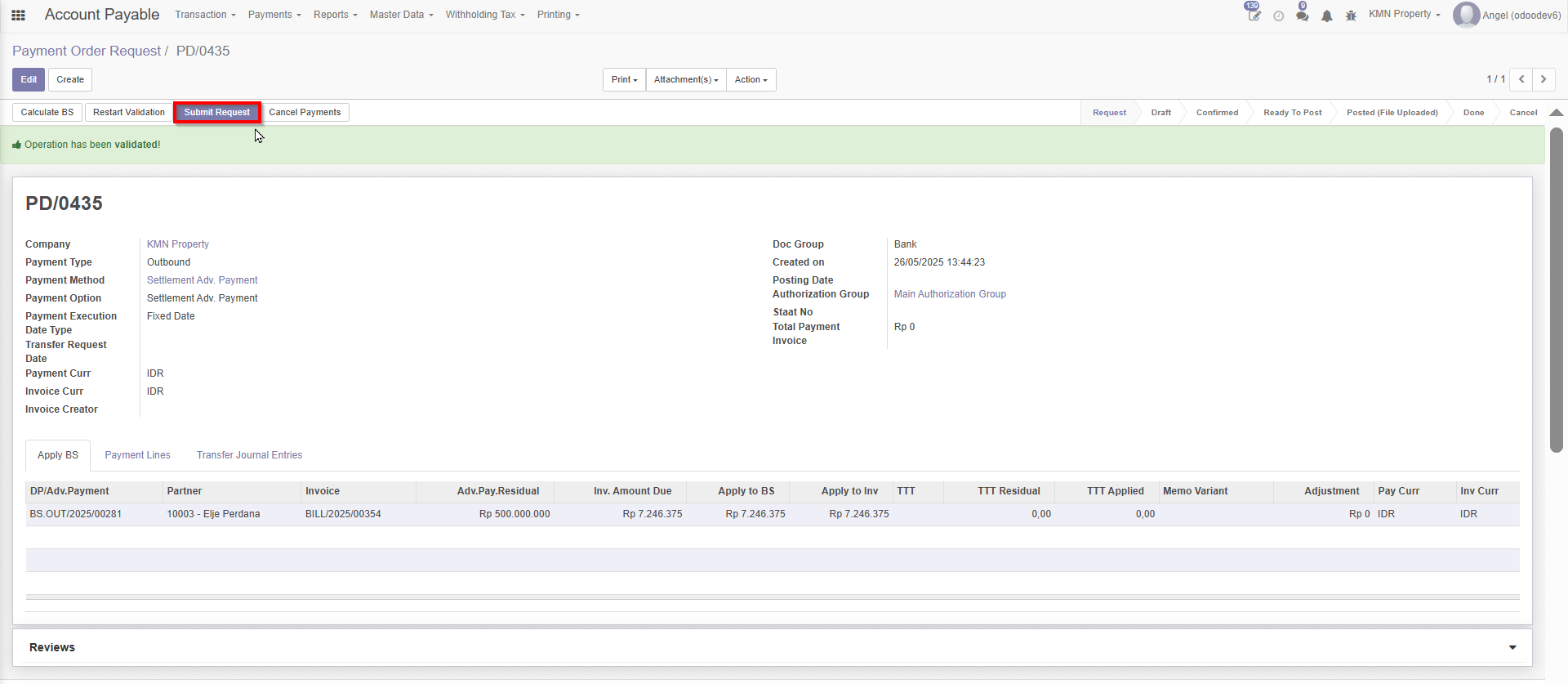Open the Print dropdown button
The image size is (1568, 684).
tap(625, 79)
